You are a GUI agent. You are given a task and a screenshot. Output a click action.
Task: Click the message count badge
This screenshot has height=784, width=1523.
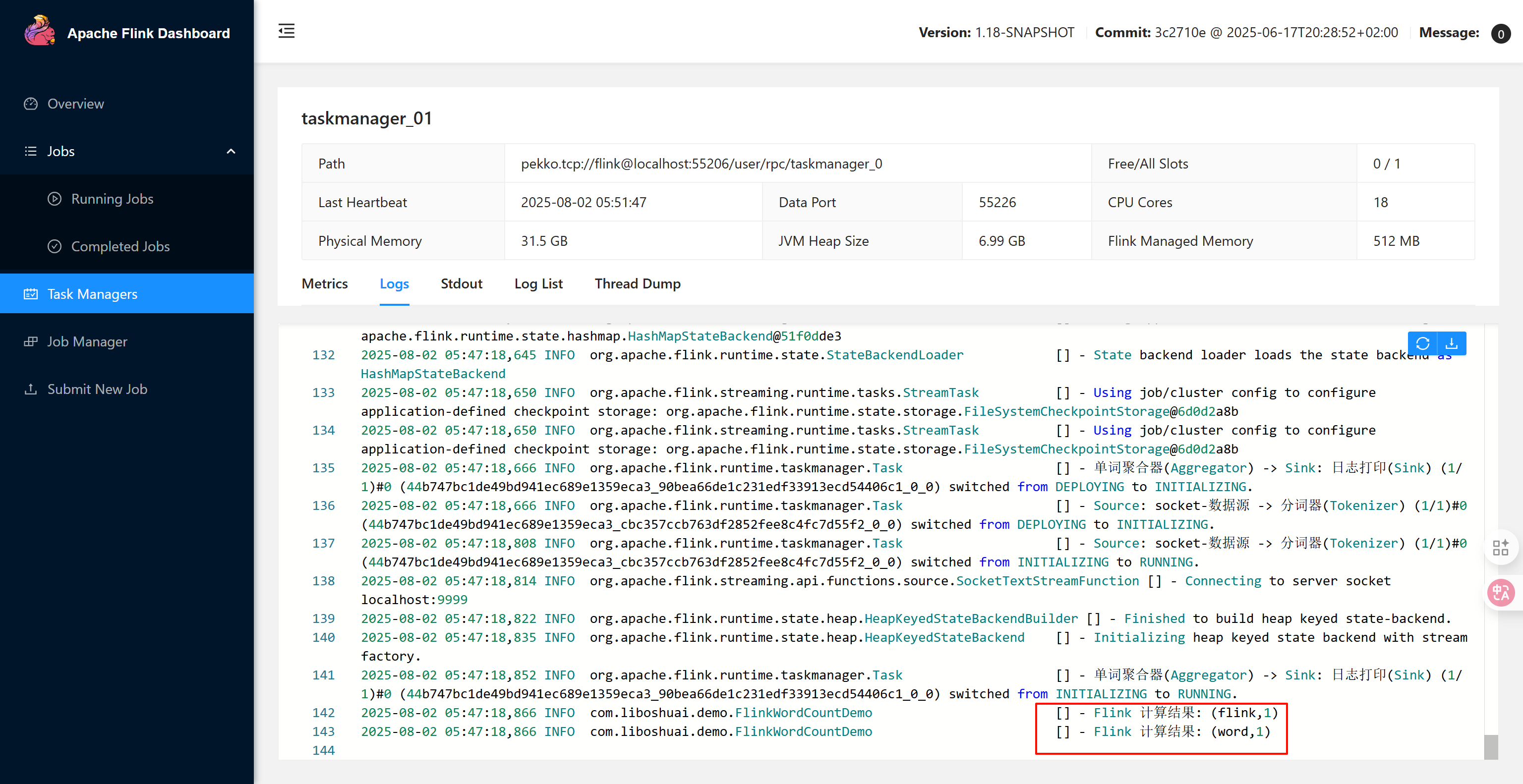(1500, 34)
